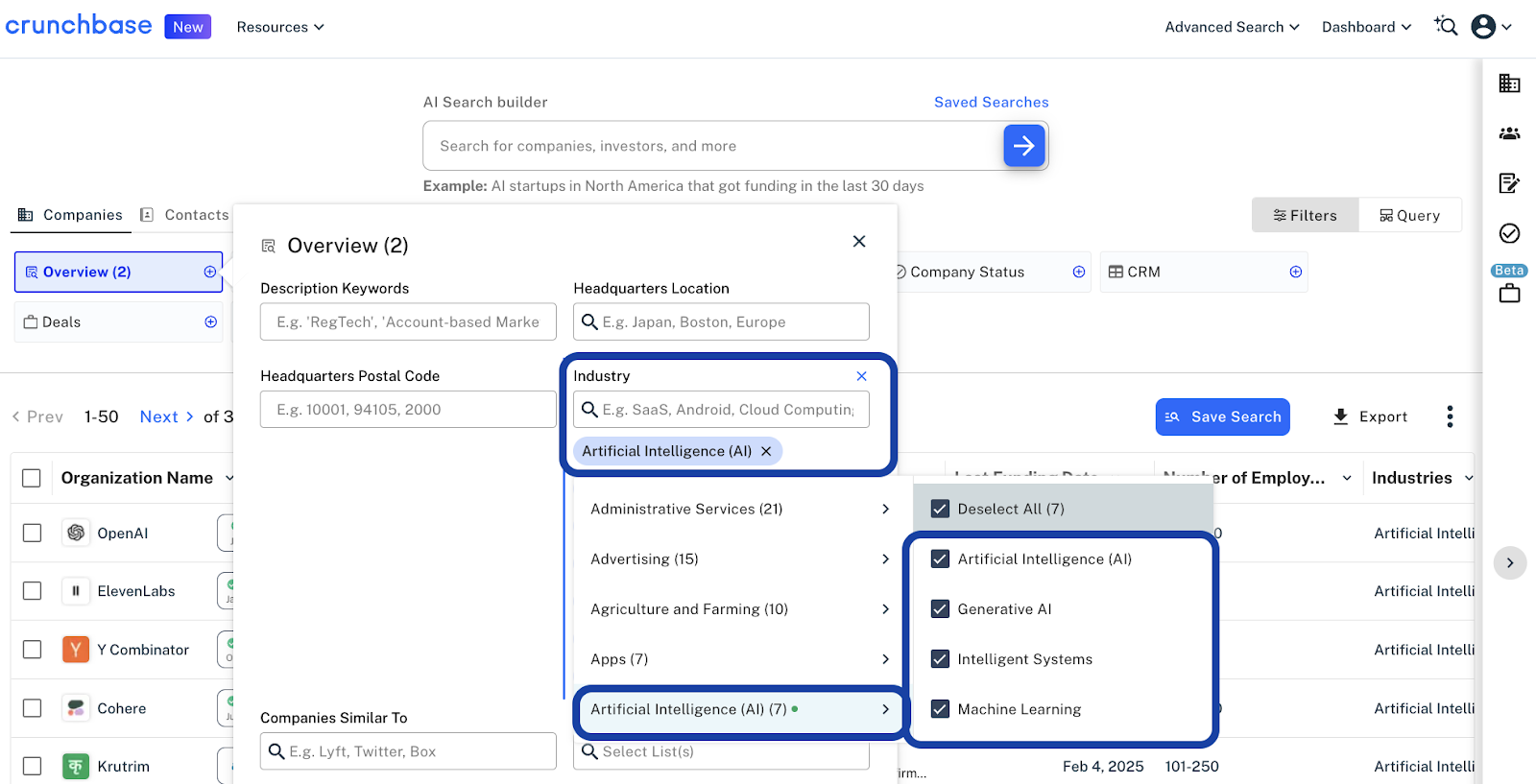Switch to Filters view
The image size is (1536, 784).
(1306, 215)
